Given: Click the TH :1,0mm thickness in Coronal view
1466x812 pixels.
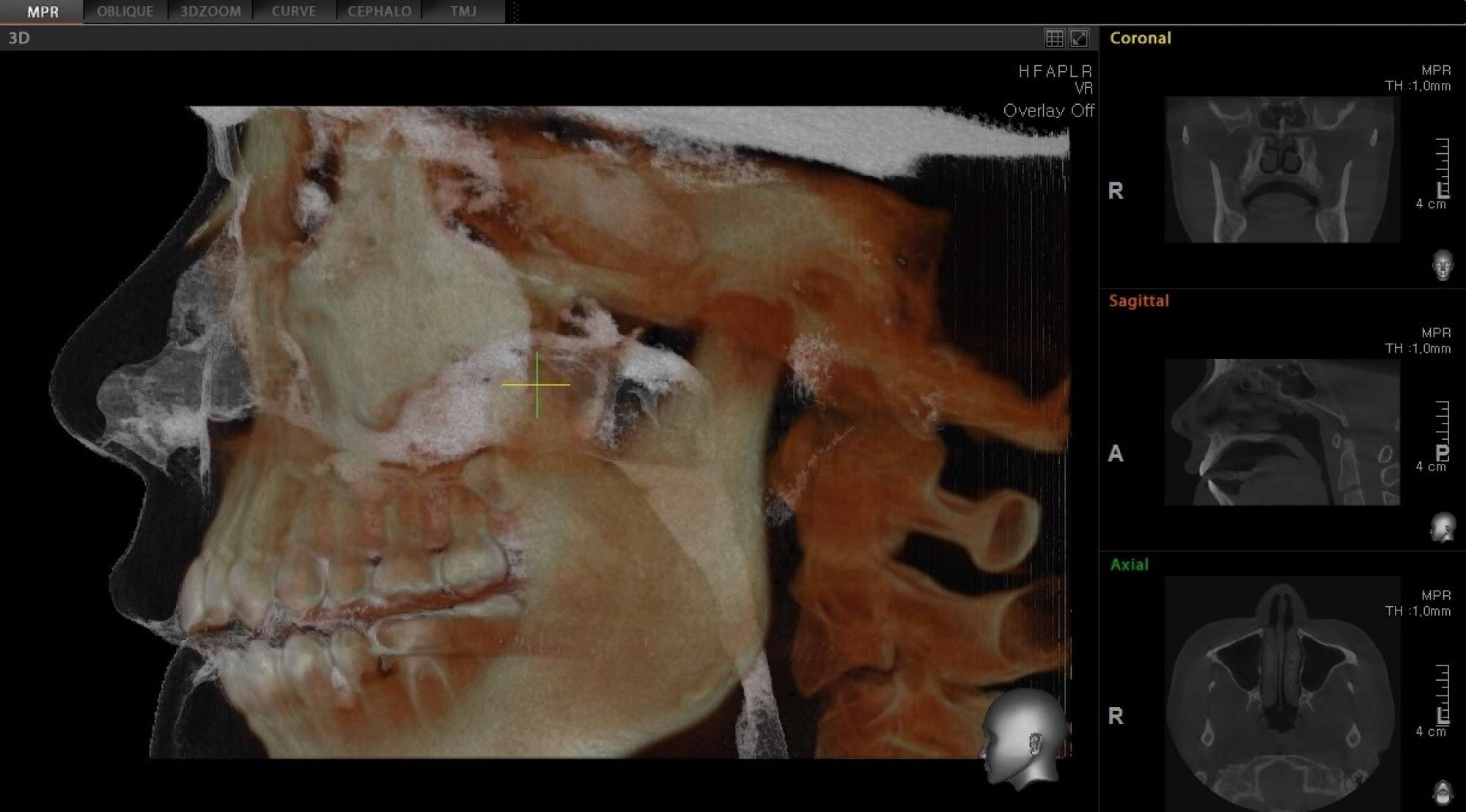Looking at the screenshot, I should point(1418,86).
